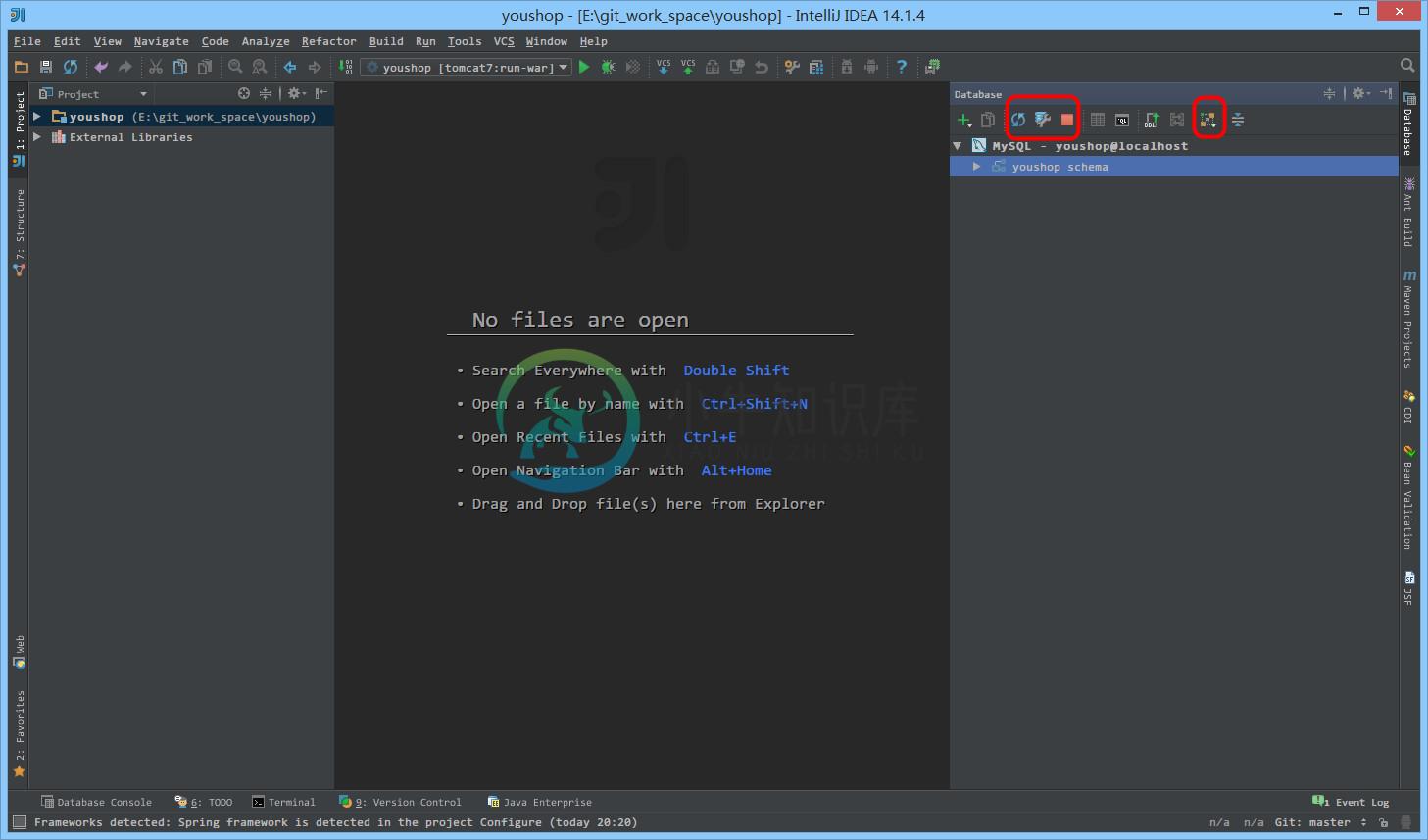The height and width of the screenshot is (840, 1428).
Task: Click the VCS Commit Changes icon
Action: pos(688,67)
